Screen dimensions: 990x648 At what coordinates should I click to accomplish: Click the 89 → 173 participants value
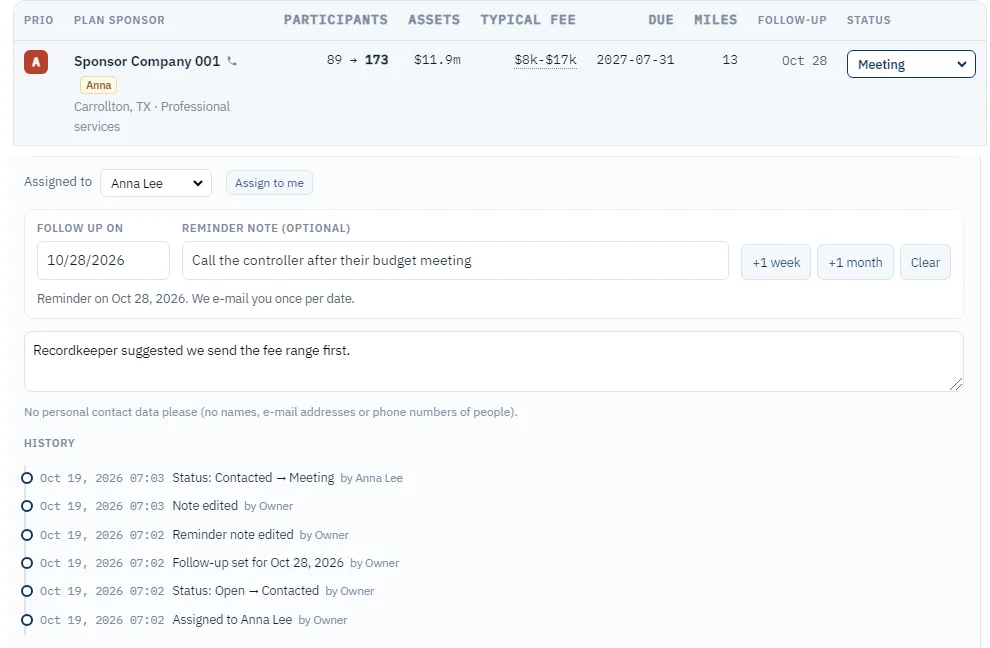tap(357, 60)
